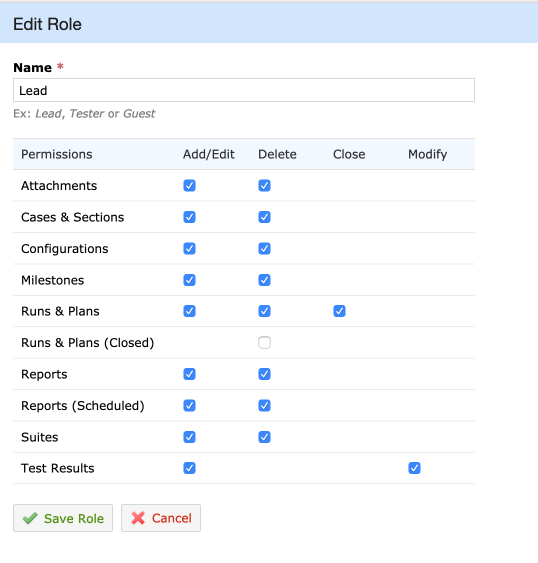Toggle Runs & Plans Close permission
The height and width of the screenshot is (563, 538).
coord(339,311)
